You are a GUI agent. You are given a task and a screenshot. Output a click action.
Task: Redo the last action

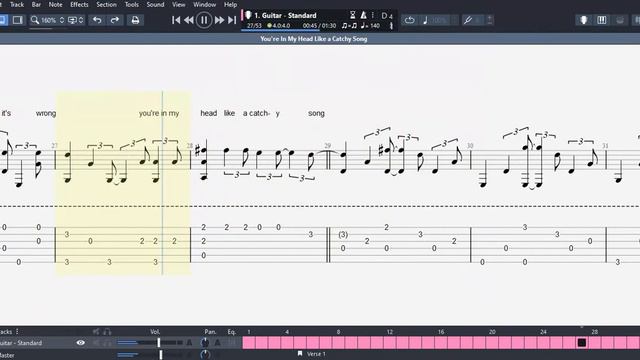click(x=115, y=20)
